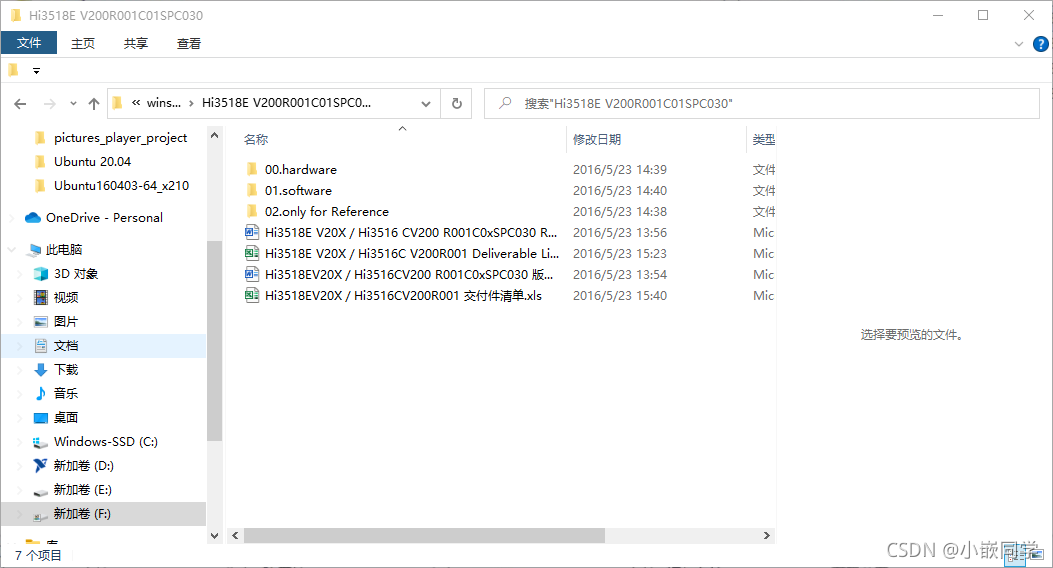Select the 01.software folder name
Viewport: 1053px width, 568px height.
(298, 190)
